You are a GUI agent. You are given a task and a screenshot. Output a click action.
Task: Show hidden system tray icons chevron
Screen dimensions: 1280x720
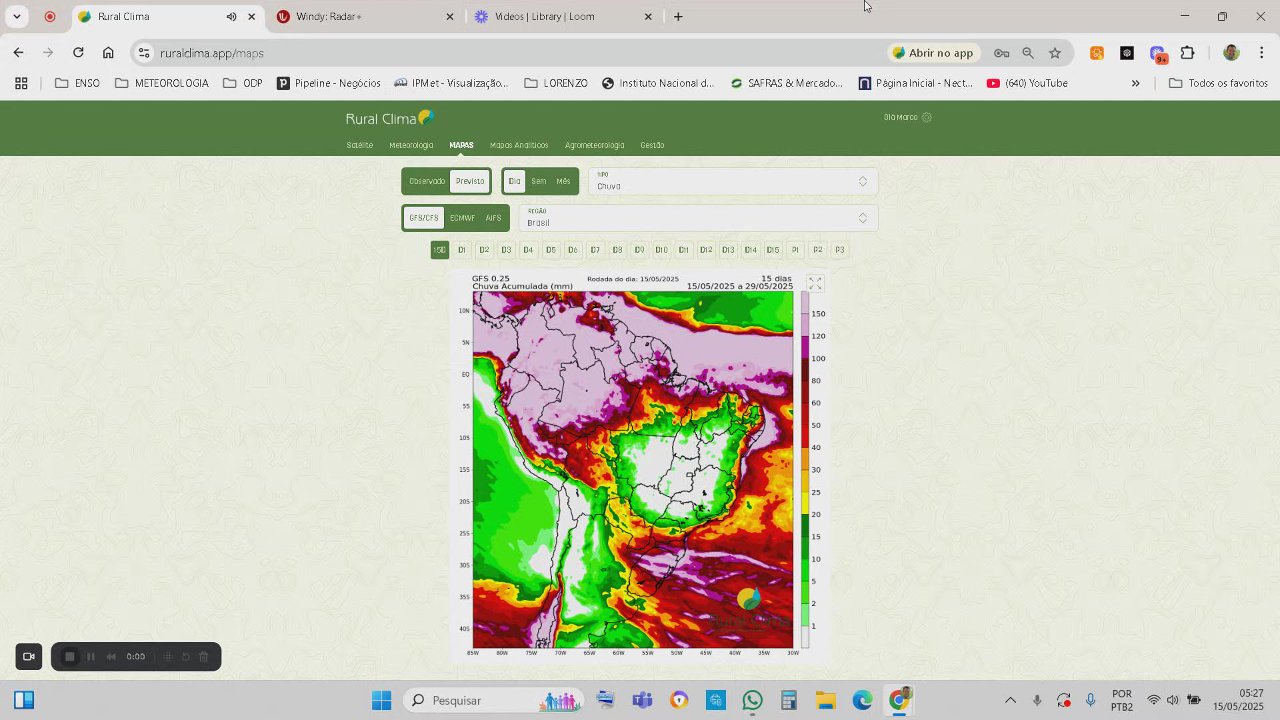(1010, 700)
